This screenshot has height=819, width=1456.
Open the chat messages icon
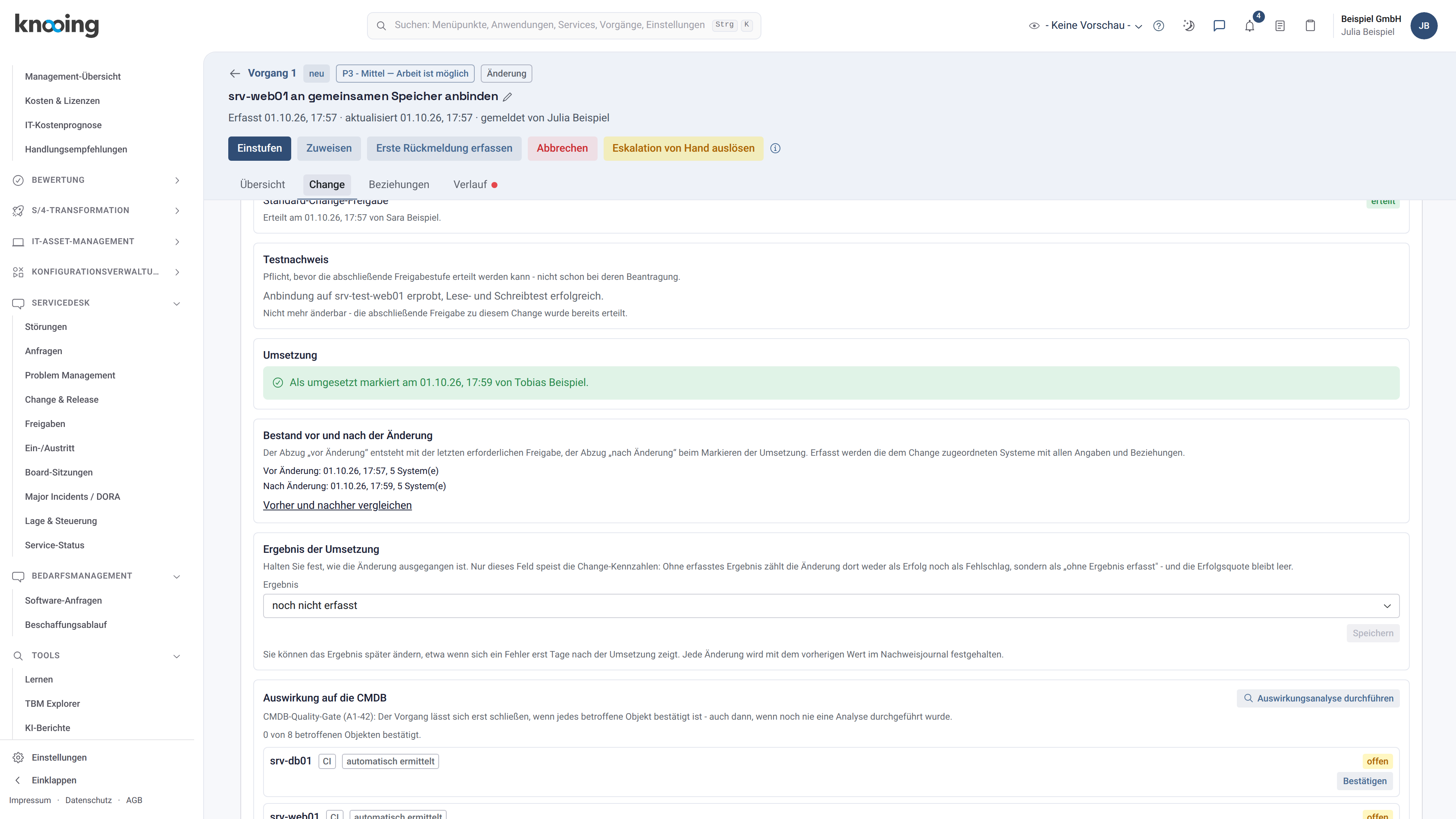(1219, 25)
